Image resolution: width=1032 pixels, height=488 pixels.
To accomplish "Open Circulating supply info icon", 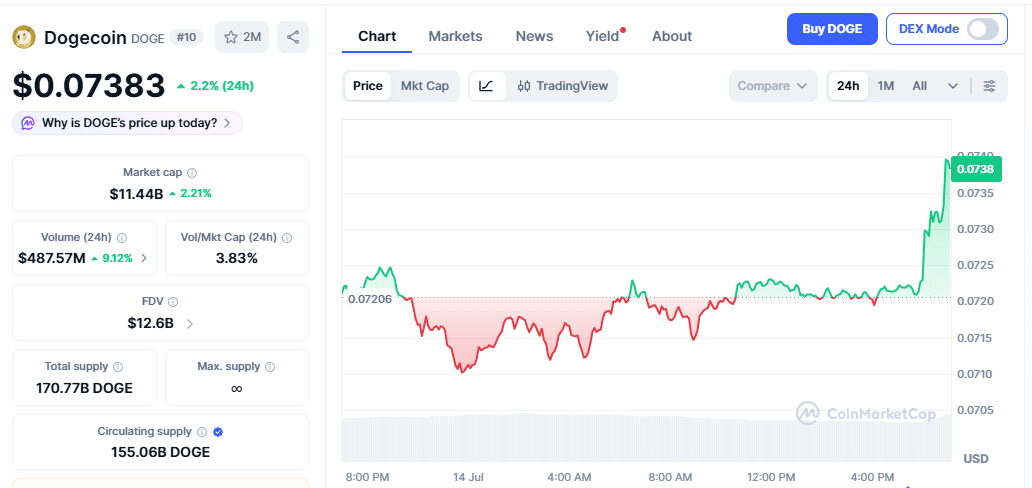I will click(x=202, y=432).
